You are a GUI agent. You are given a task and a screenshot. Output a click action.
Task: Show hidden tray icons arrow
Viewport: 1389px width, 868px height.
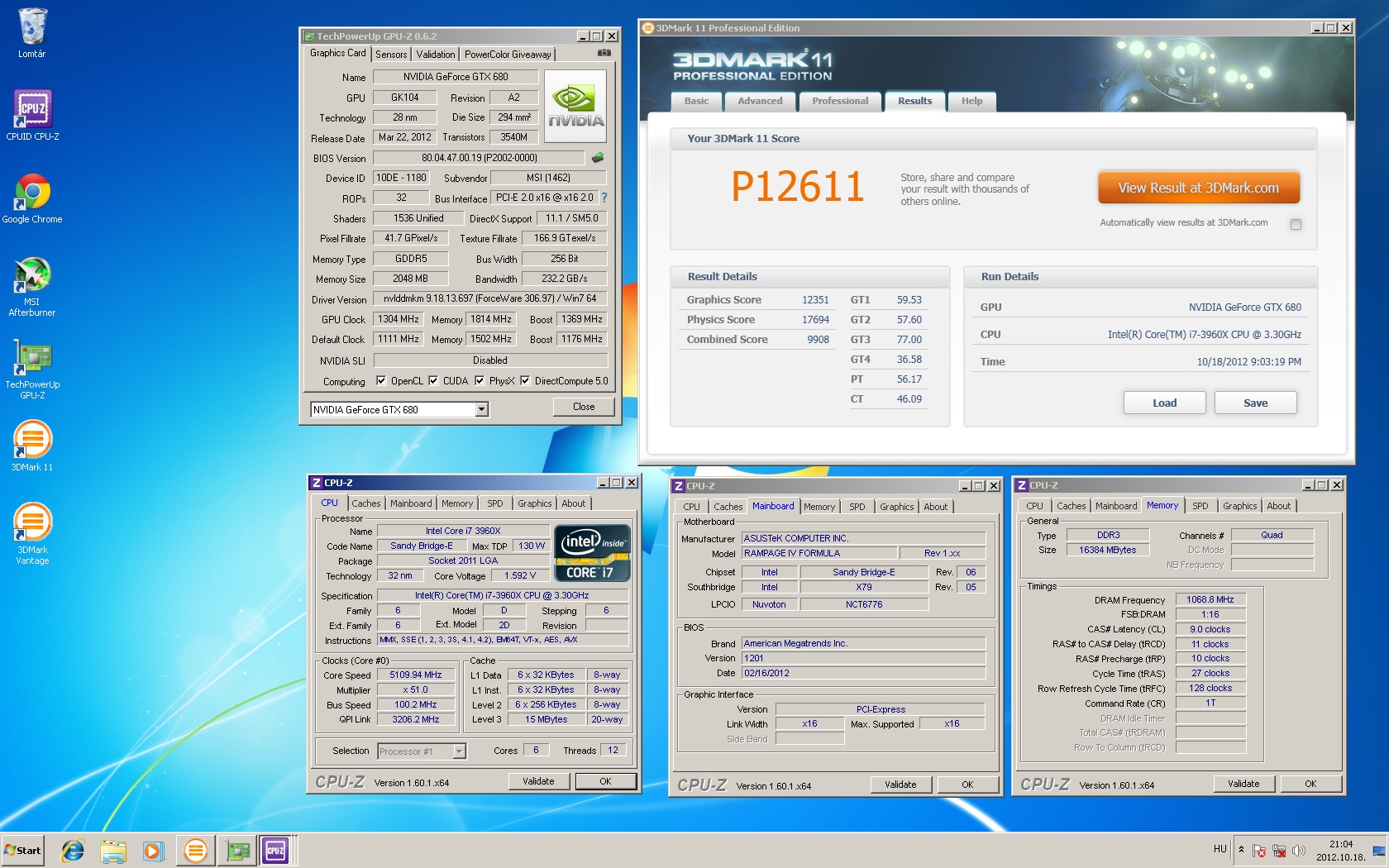(1241, 850)
